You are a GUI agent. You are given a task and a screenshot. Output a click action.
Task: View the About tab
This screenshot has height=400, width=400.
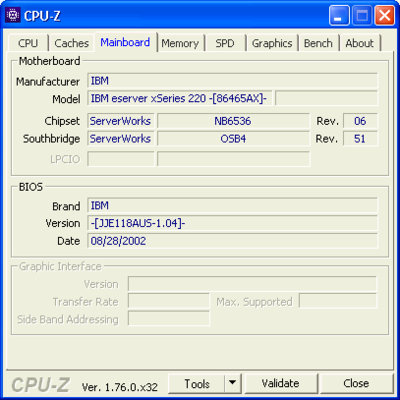tap(359, 43)
